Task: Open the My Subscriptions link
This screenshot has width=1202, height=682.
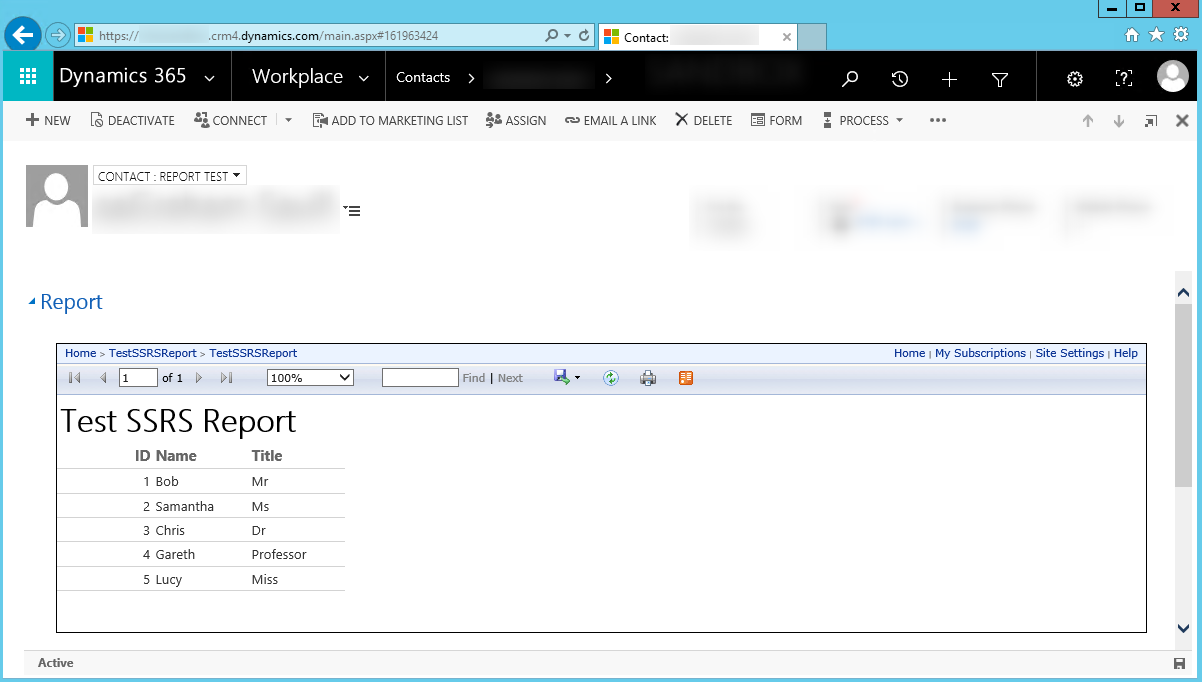Action: click(x=979, y=353)
